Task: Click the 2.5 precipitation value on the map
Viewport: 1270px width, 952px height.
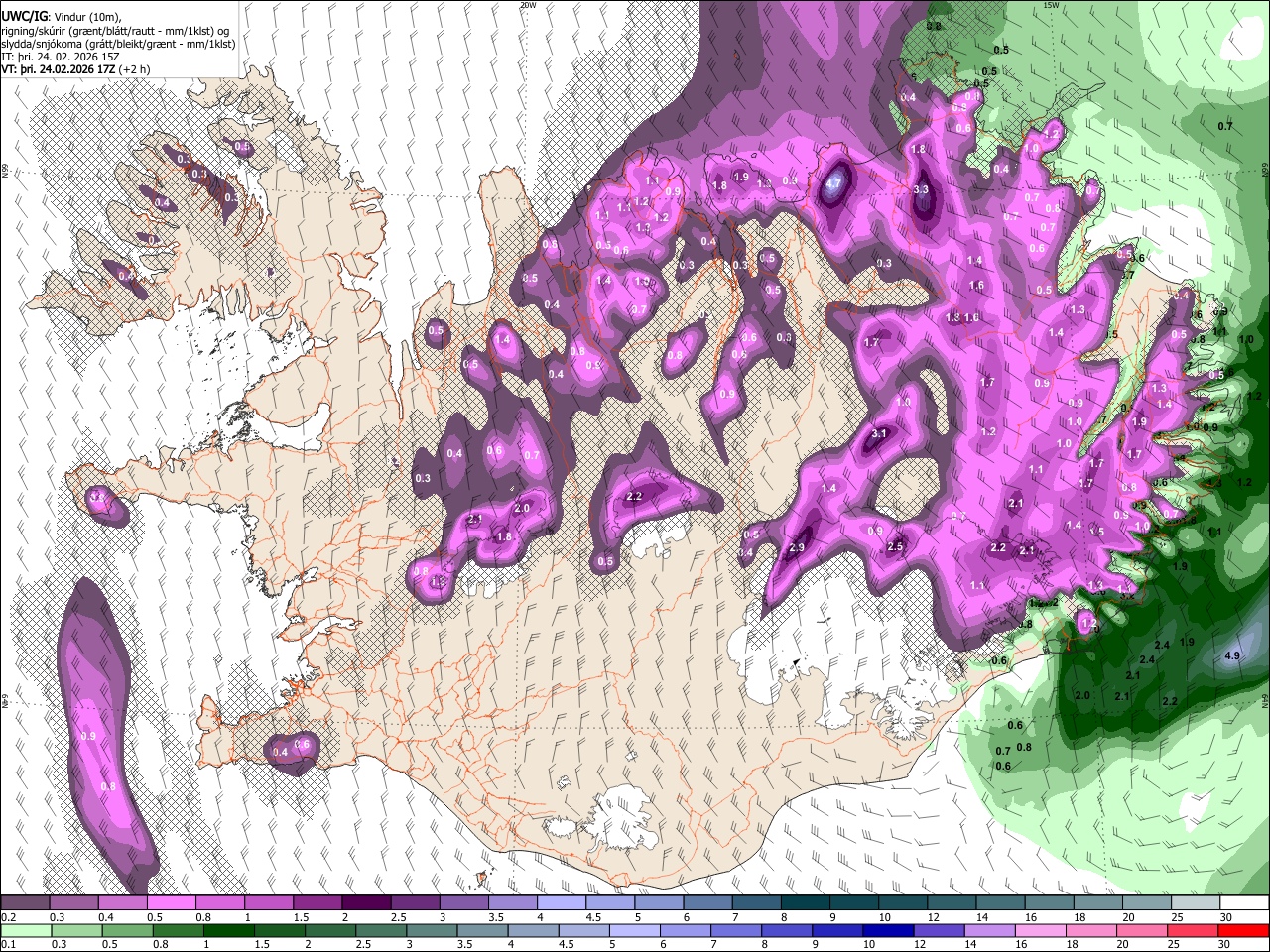Action: click(895, 546)
